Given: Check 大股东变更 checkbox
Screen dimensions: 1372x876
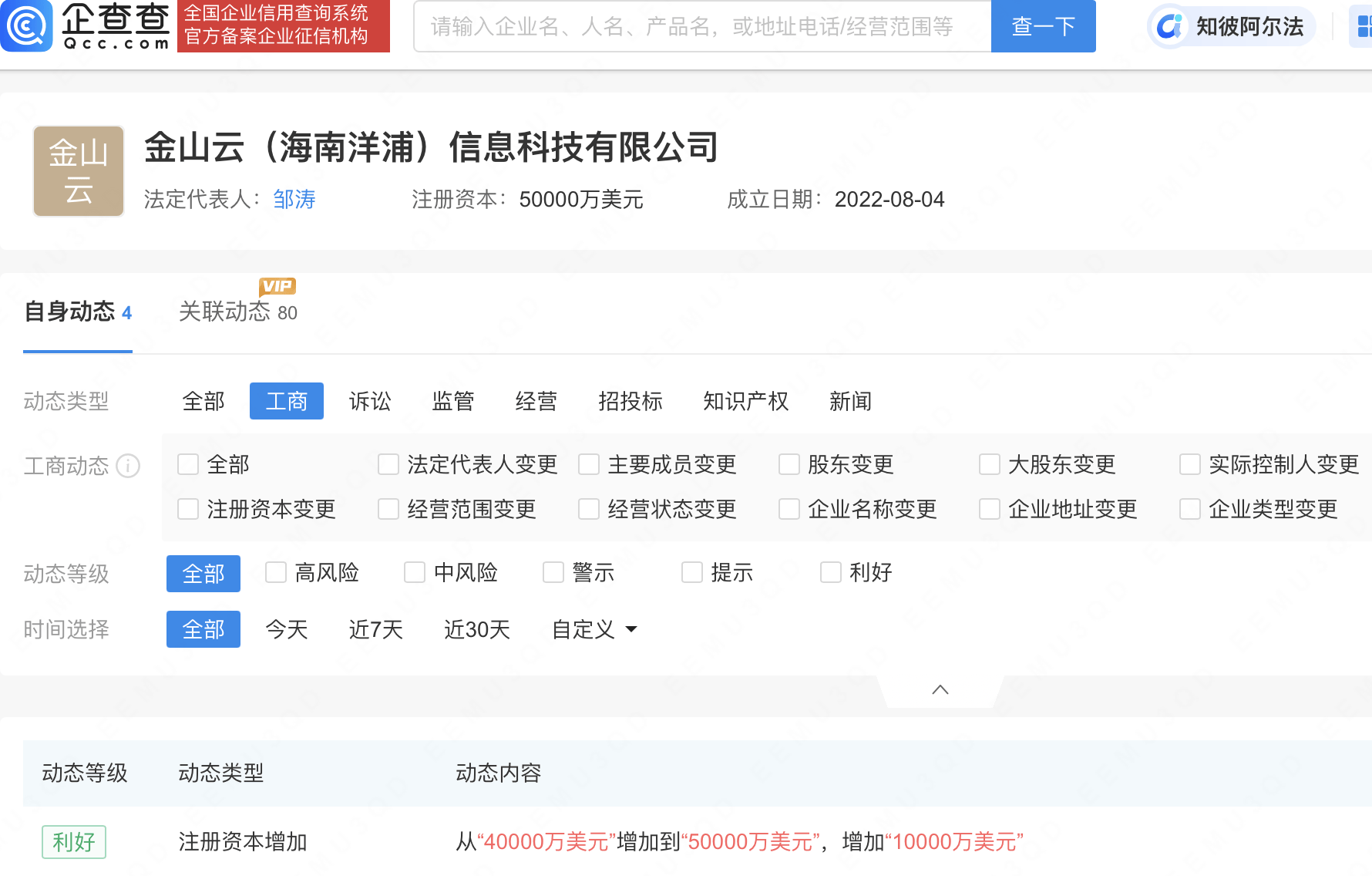Looking at the screenshot, I should 990,464.
